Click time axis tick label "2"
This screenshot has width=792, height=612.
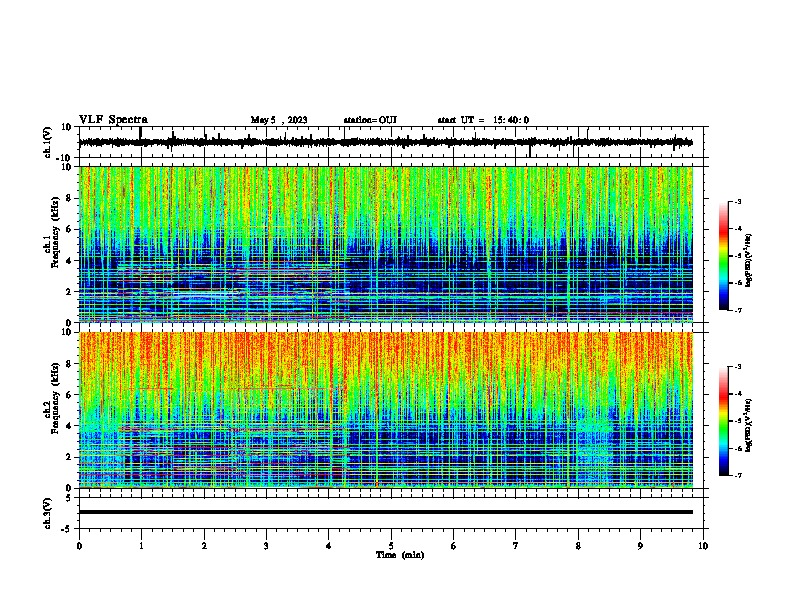[204, 546]
